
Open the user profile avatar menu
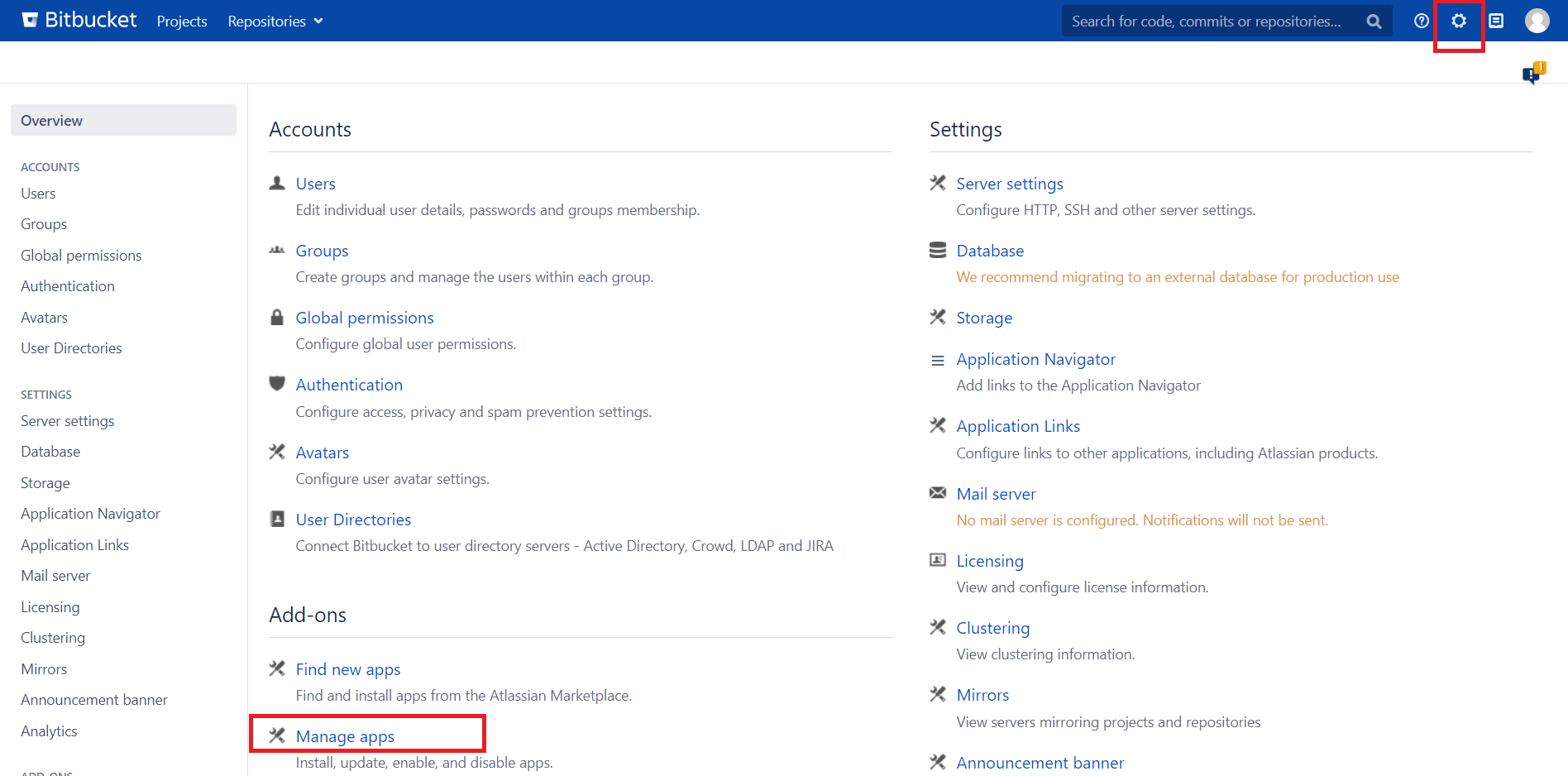pyautogui.click(x=1537, y=21)
